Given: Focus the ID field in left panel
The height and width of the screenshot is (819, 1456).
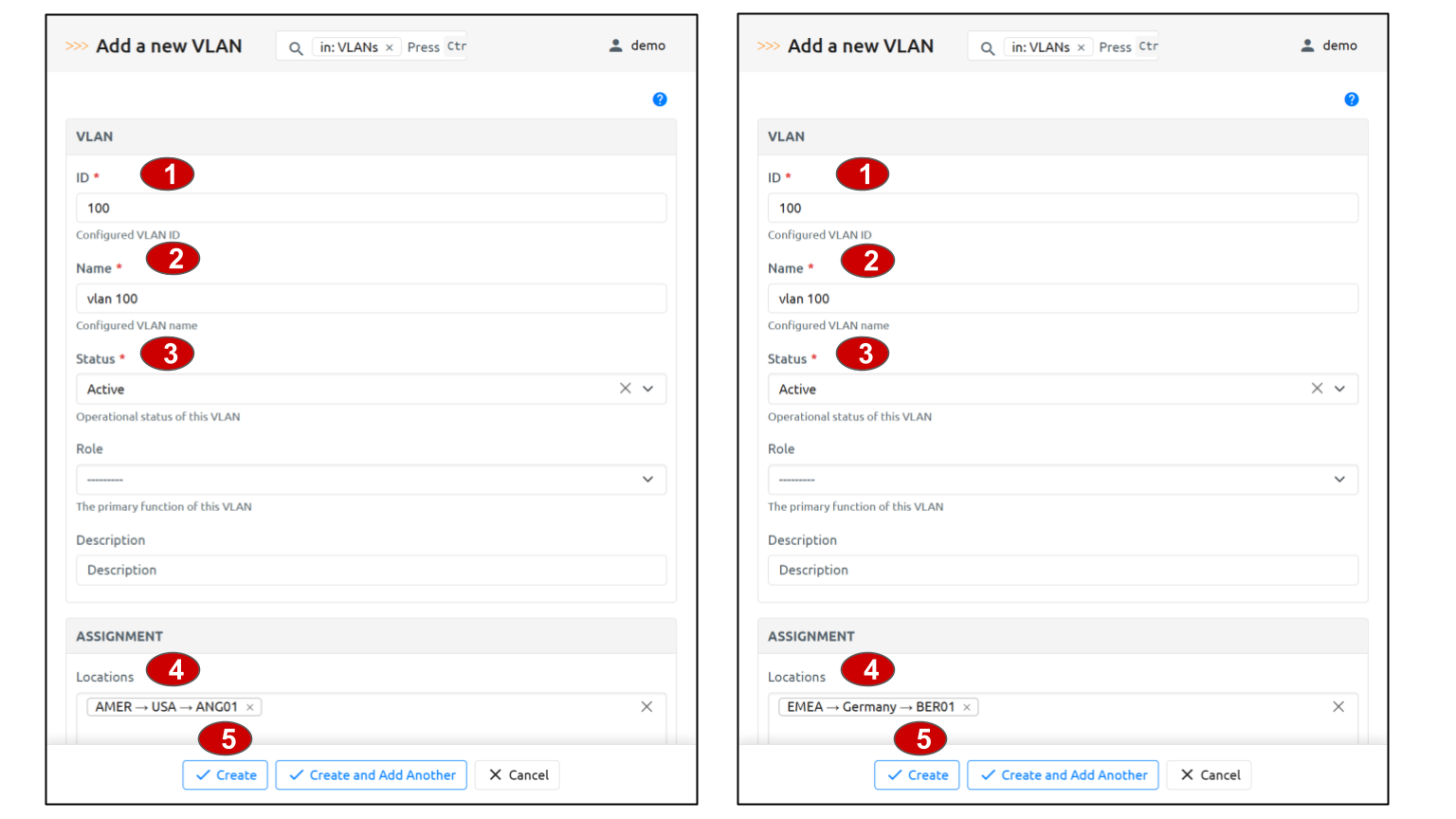Looking at the screenshot, I should 371,209.
